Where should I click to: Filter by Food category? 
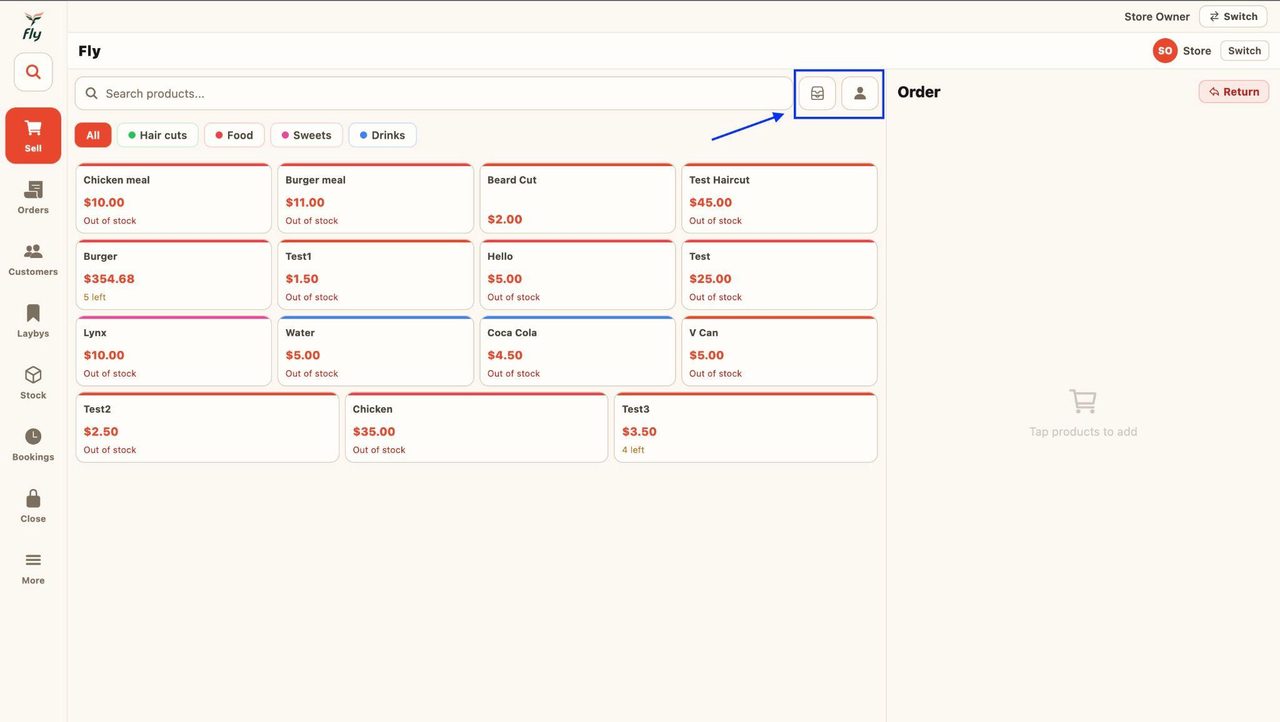click(235, 135)
